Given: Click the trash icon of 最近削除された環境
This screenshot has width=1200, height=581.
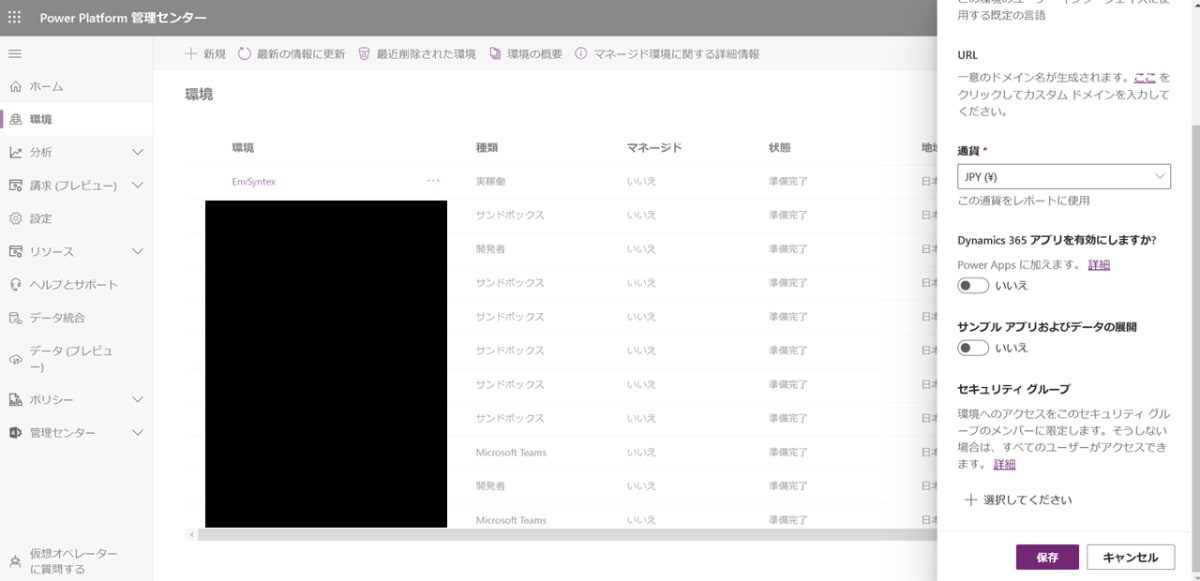Looking at the screenshot, I should tap(365, 54).
